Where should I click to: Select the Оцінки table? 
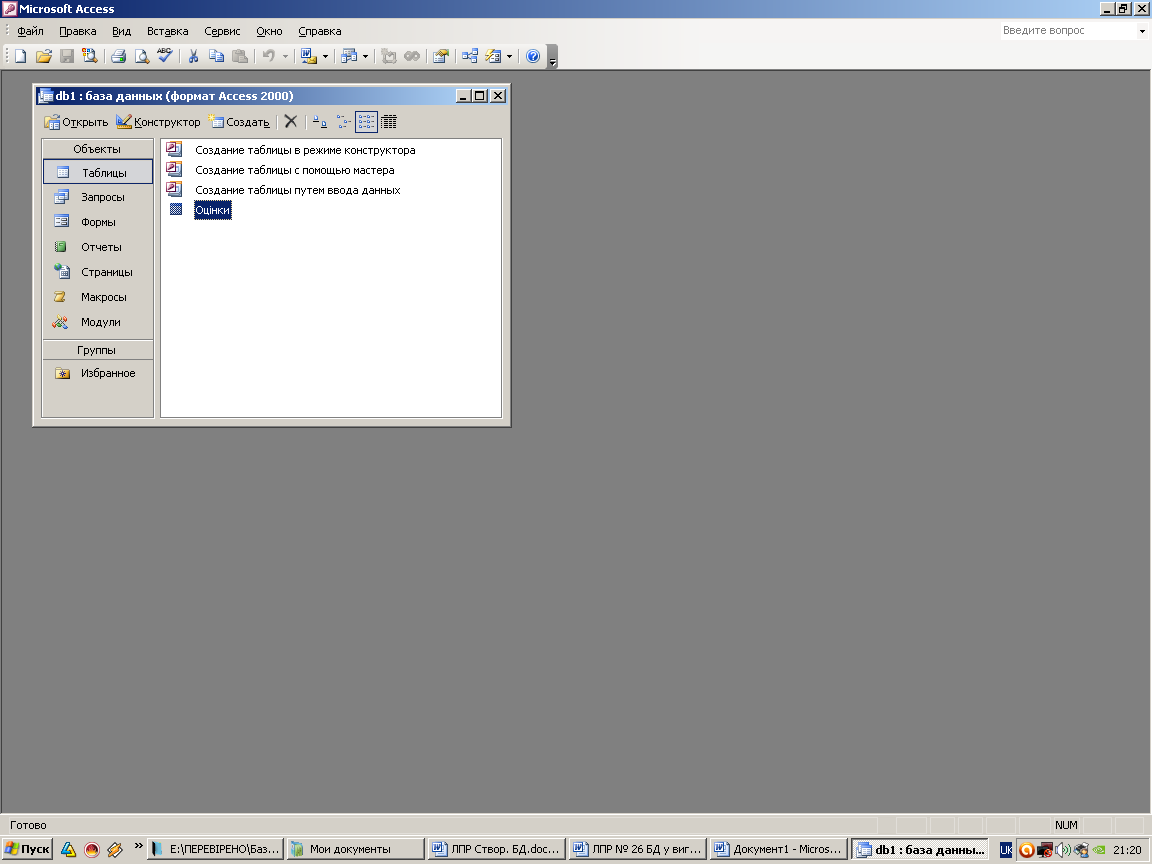tap(212, 210)
